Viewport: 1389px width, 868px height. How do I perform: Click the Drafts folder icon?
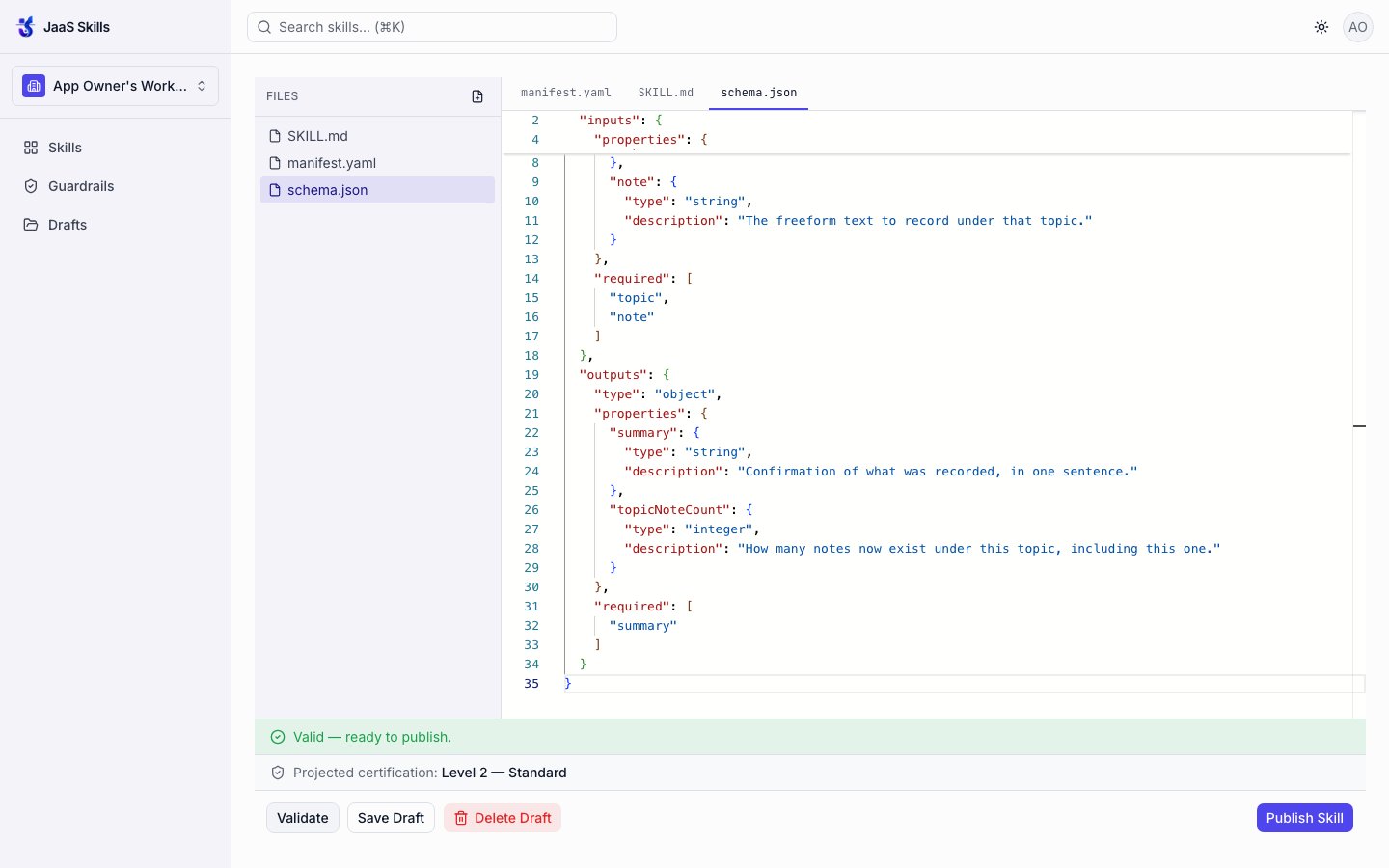coord(31,225)
